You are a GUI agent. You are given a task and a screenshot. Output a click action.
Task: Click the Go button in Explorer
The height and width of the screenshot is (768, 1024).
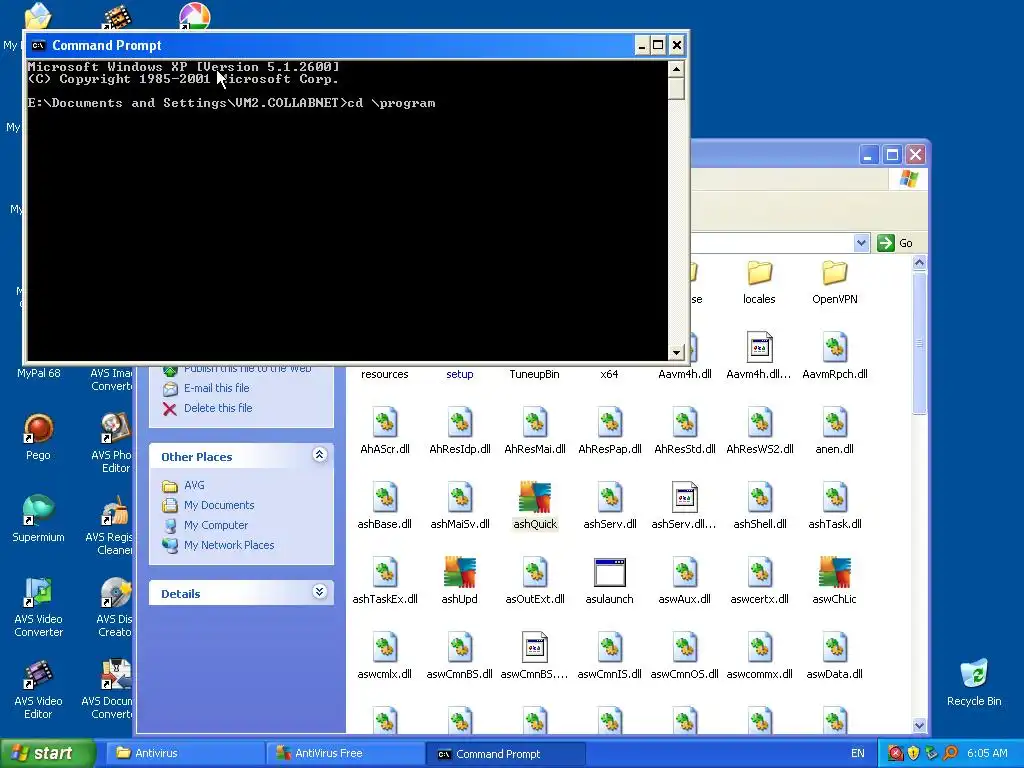point(895,243)
